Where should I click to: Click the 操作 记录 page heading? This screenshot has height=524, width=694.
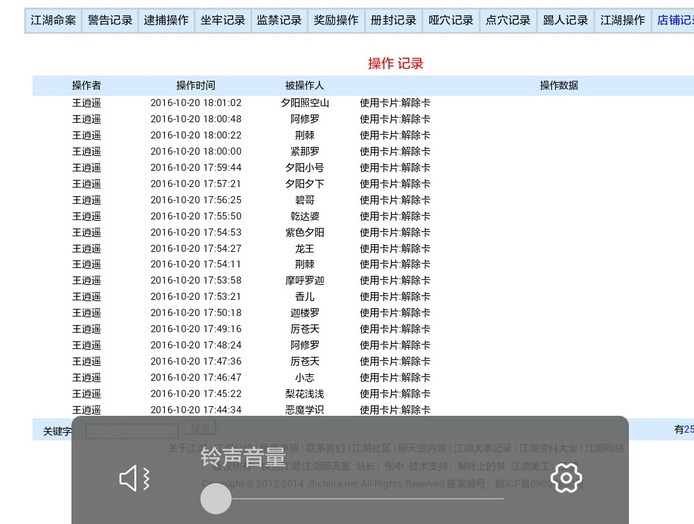(396, 63)
